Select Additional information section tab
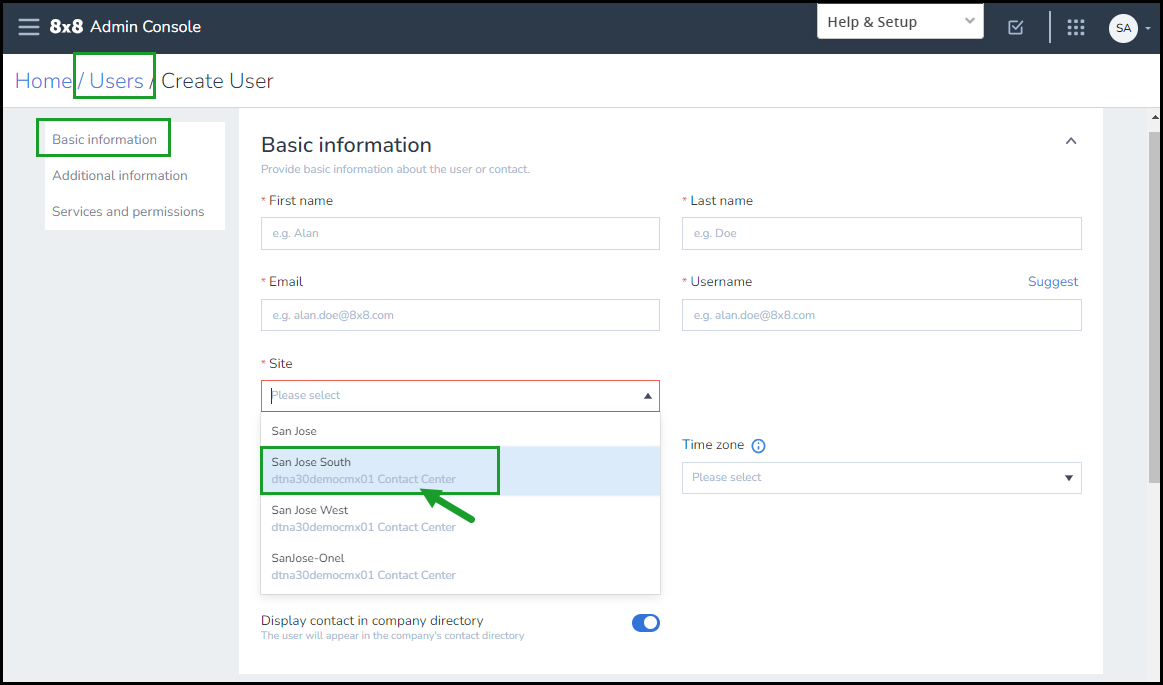This screenshot has height=685, width=1163. point(119,176)
